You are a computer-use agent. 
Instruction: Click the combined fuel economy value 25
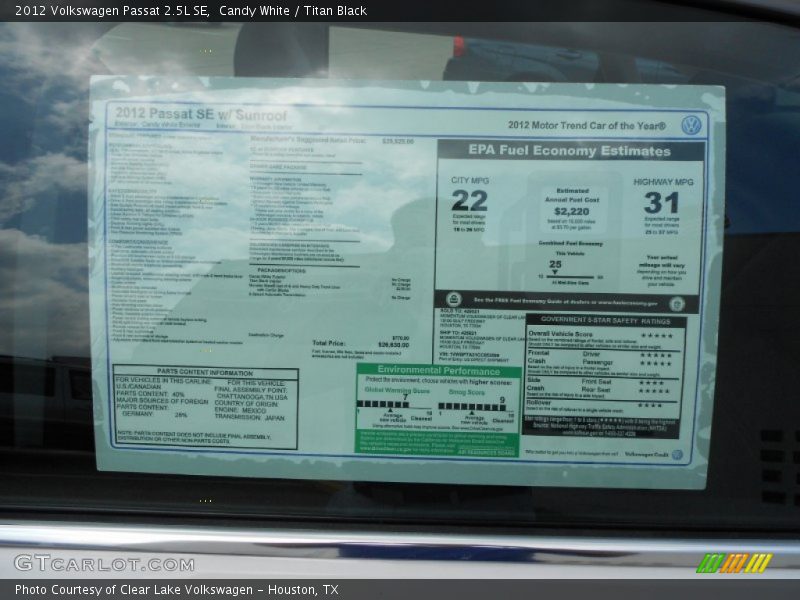(x=555, y=264)
